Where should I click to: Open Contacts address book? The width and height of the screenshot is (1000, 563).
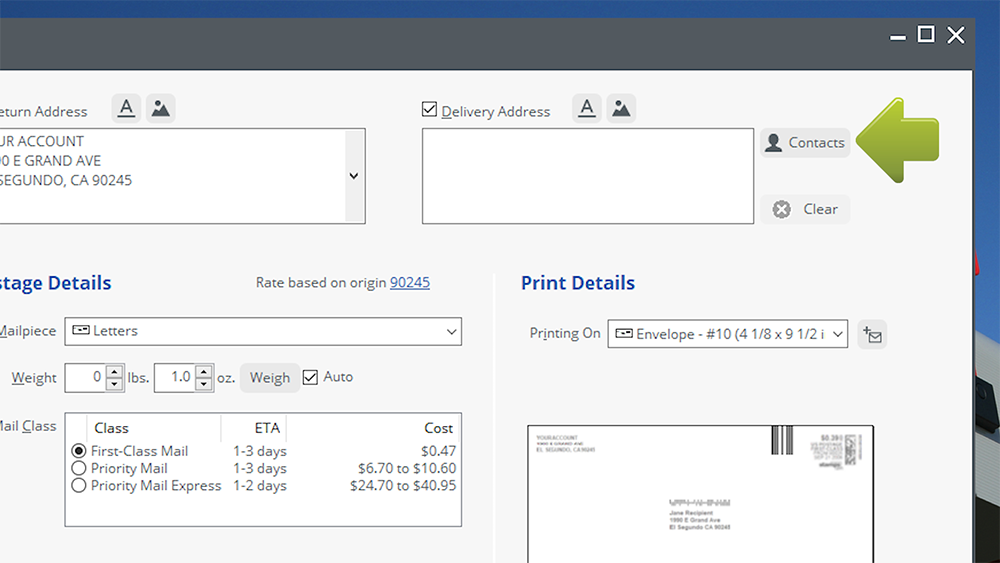pyautogui.click(x=805, y=143)
